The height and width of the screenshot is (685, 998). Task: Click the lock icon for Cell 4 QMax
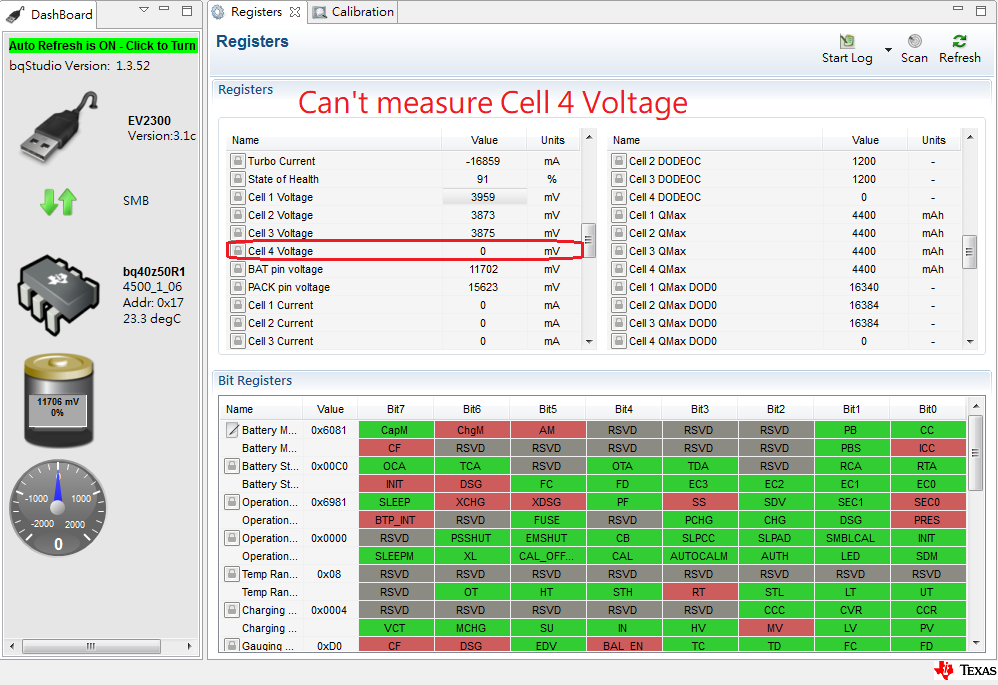[618, 269]
